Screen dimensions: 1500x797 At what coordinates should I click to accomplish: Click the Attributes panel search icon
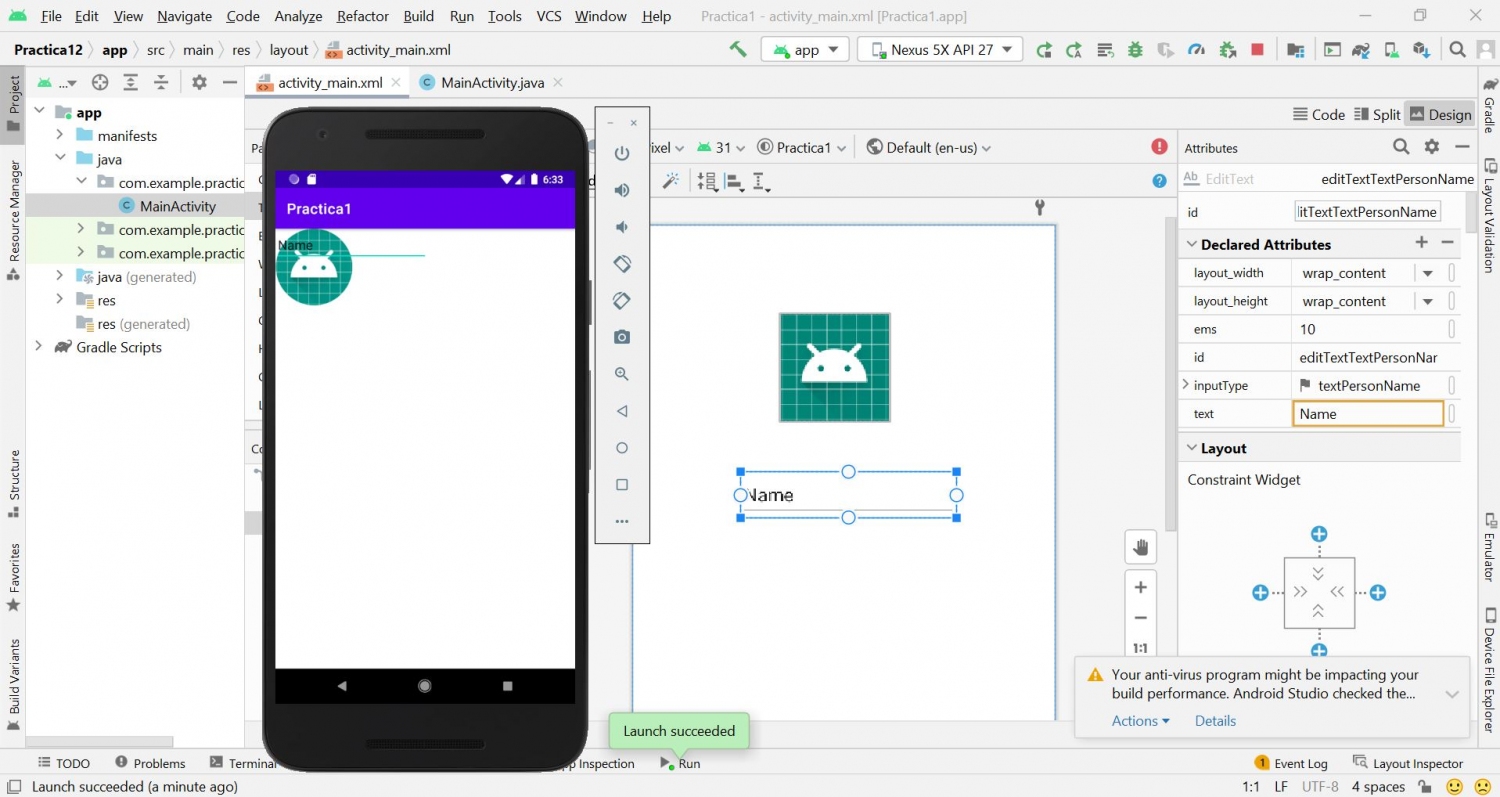[x=1401, y=147]
